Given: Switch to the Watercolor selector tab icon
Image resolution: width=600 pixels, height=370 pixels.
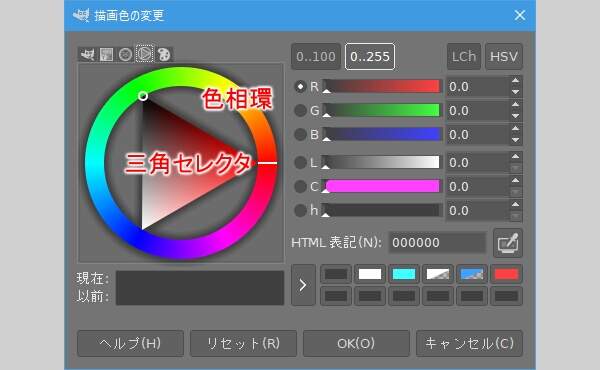Looking at the screenshot, I should [x=106, y=54].
